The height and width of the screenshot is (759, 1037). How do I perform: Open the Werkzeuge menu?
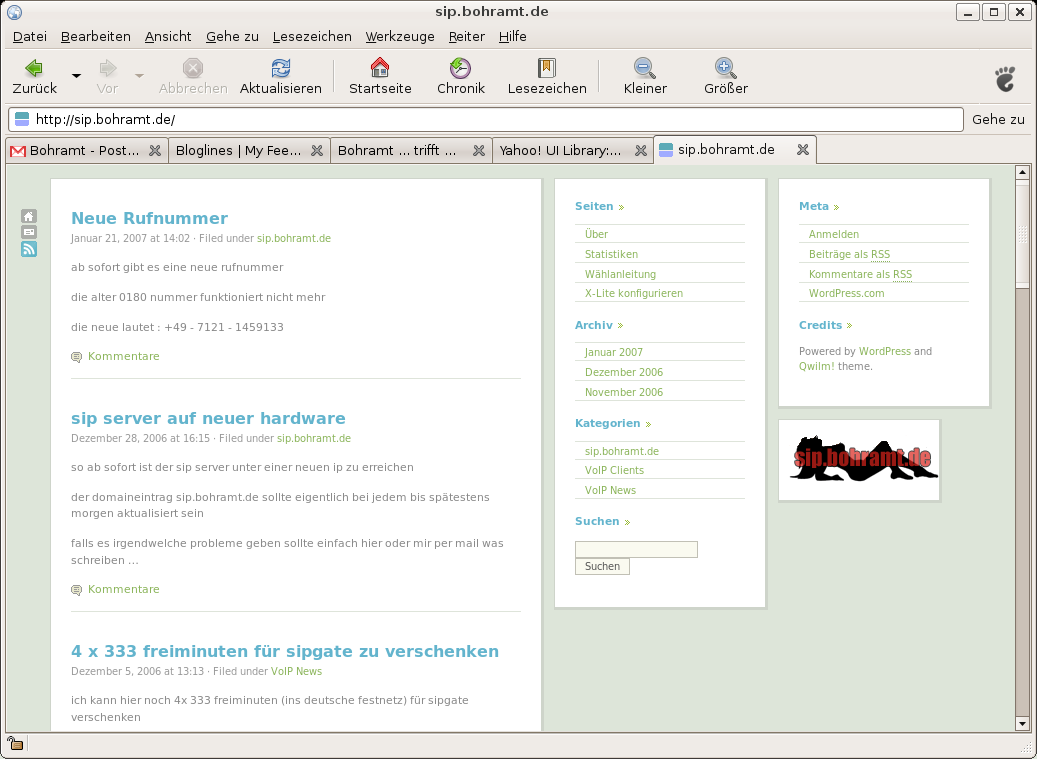pyautogui.click(x=399, y=36)
